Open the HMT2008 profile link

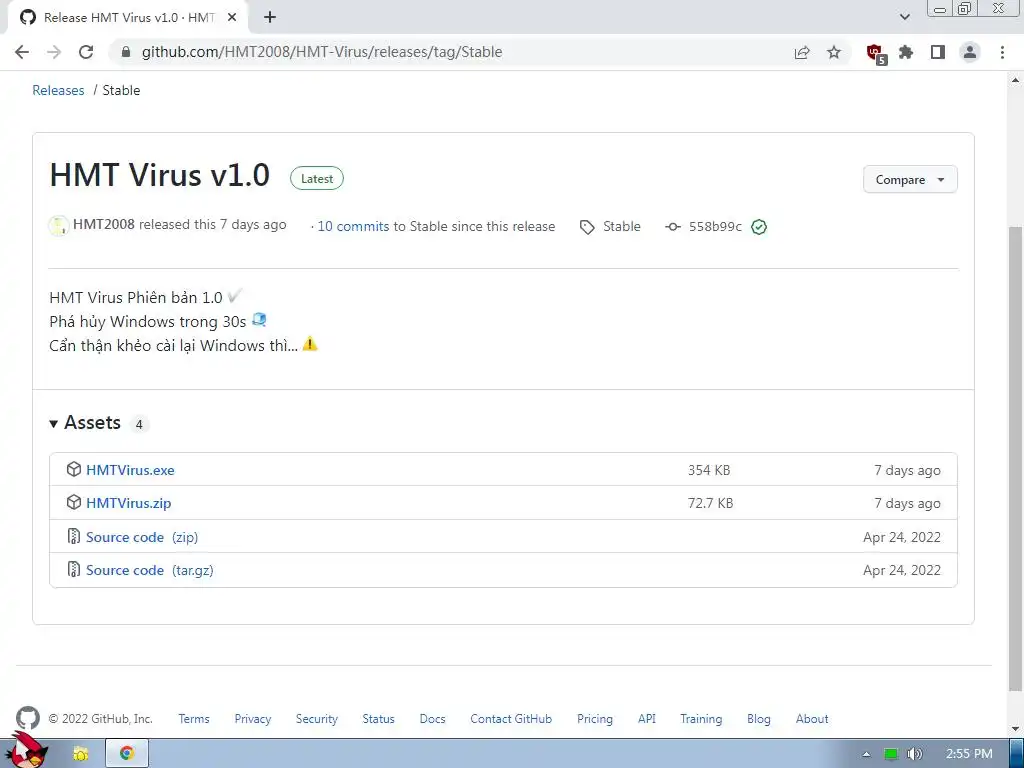pyautogui.click(x=104, y=224)
